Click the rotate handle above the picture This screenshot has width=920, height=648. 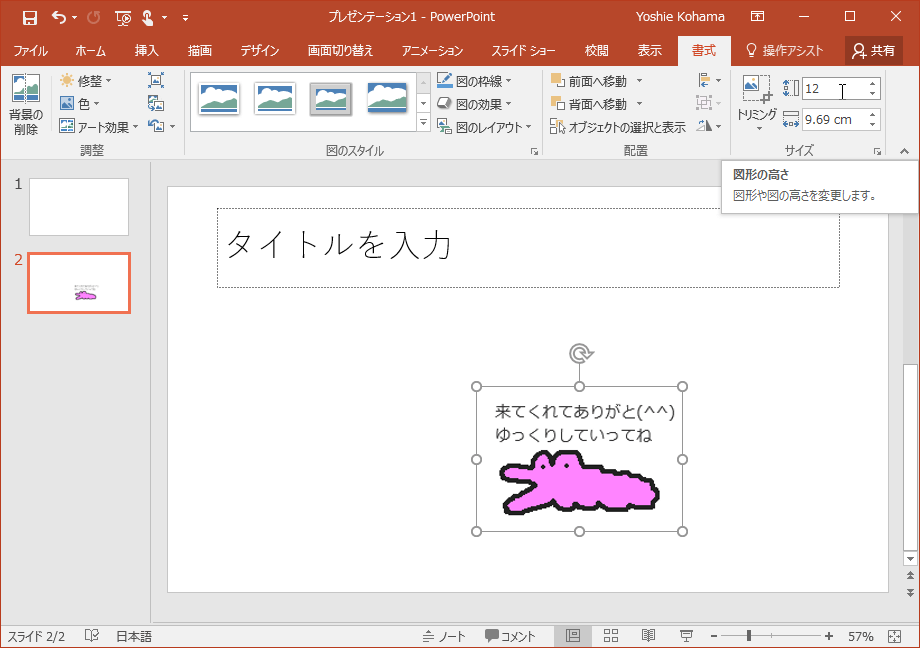[x=580, y=353]
